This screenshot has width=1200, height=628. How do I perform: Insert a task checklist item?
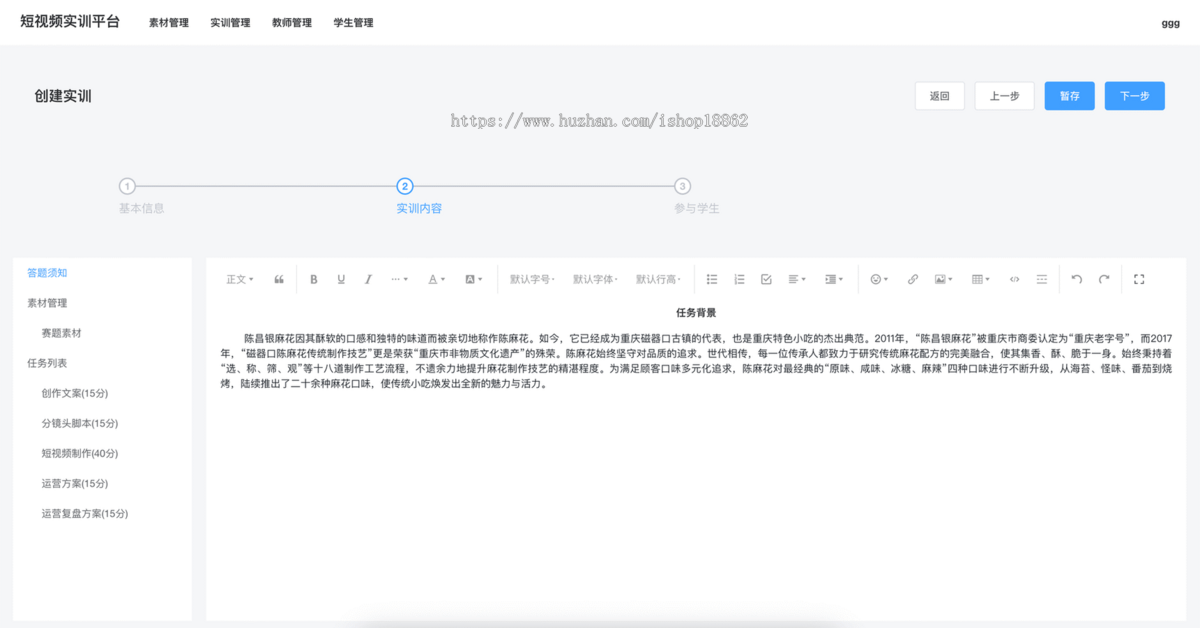(765, 279)
